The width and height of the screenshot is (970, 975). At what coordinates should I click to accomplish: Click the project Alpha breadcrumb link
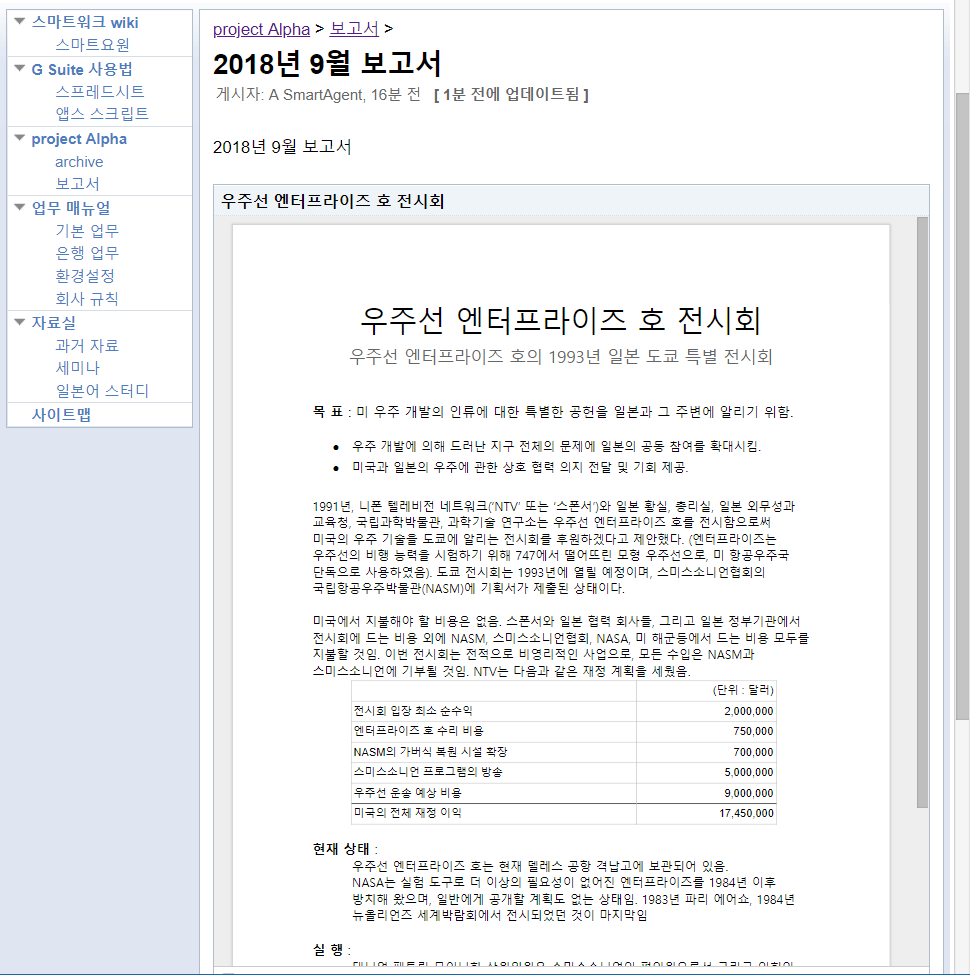click(261, 29)
